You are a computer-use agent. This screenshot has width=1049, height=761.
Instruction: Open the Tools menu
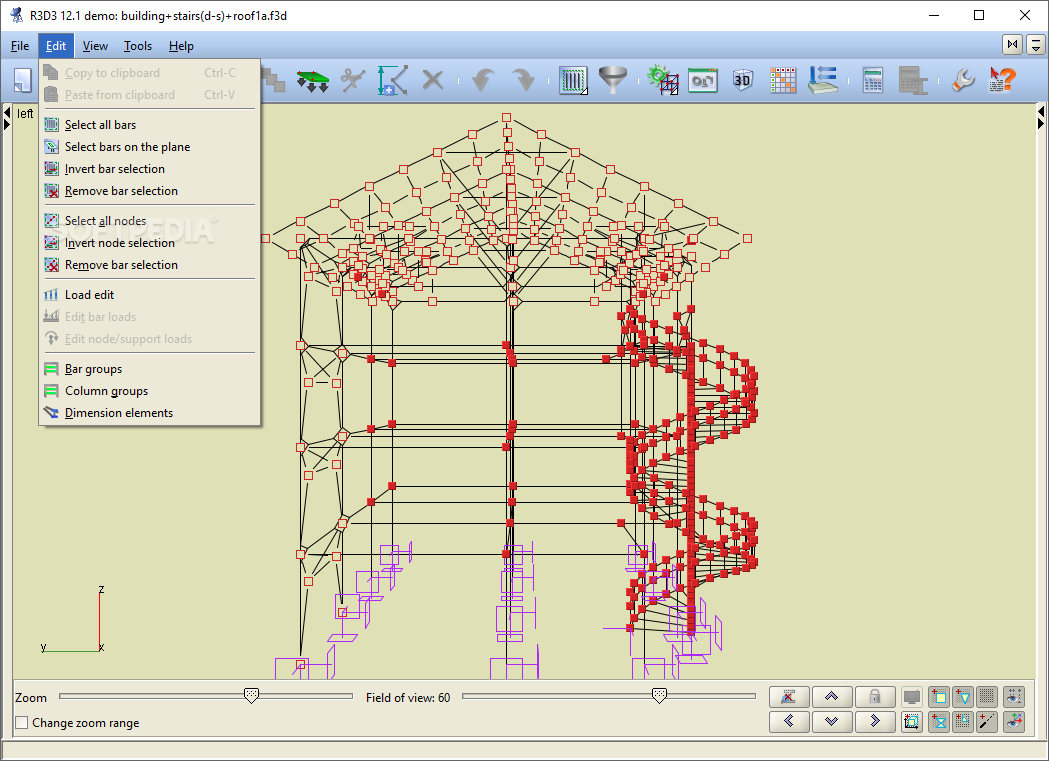tap(138, 45)
